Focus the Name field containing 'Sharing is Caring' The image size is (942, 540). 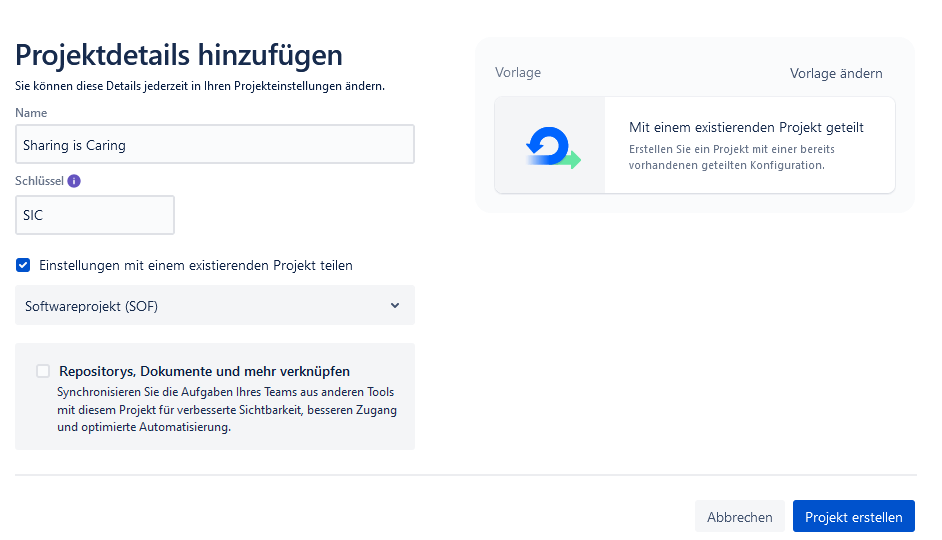(214, 145)
